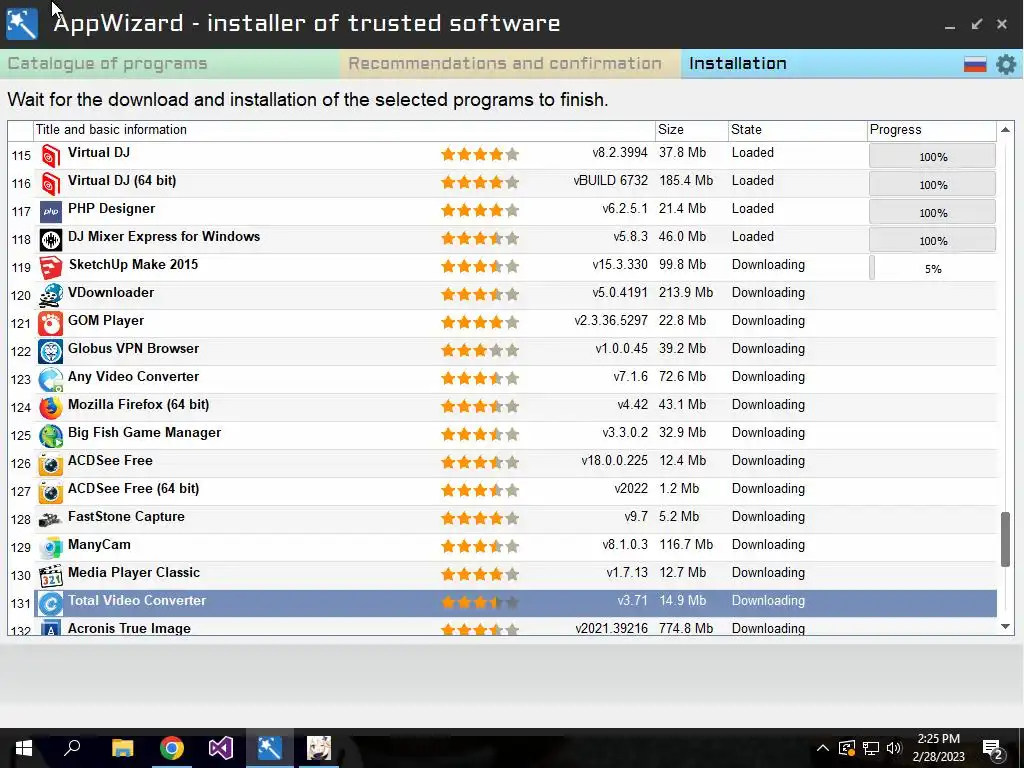The width and height of the screenshot is (1024, 768).
Task: Click the VDownloader icon
Action: 50,295
